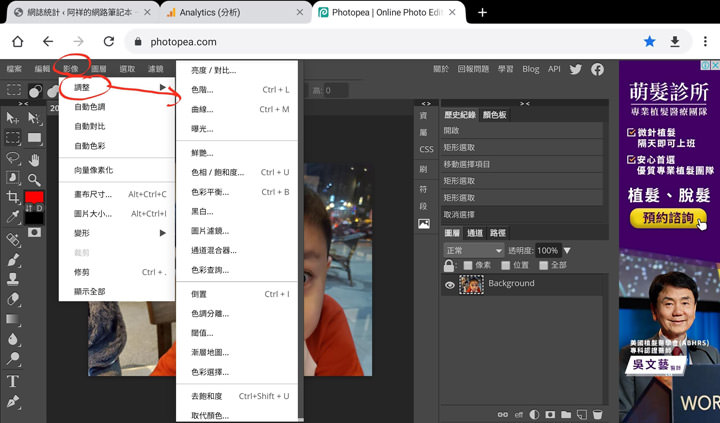Select the Pen tool
The image size is (720, 423).
pyautogui.click(x=13, y=401)
